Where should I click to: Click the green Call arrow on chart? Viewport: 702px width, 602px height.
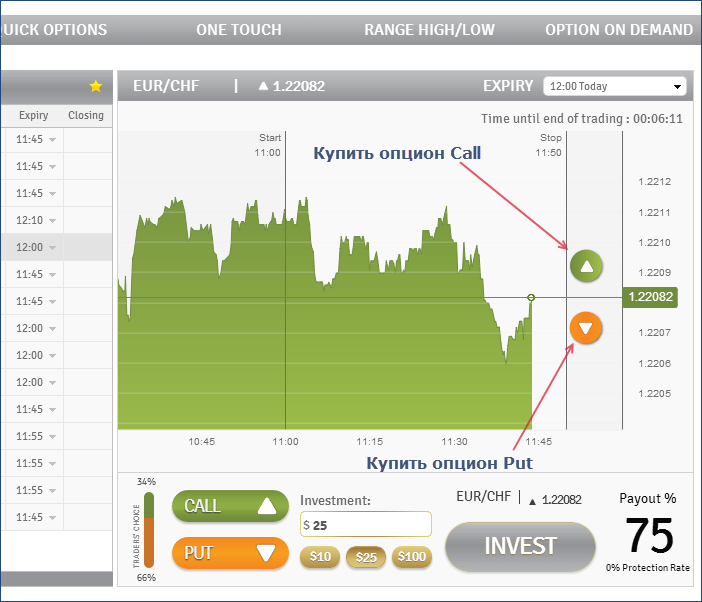pos(586,266)
